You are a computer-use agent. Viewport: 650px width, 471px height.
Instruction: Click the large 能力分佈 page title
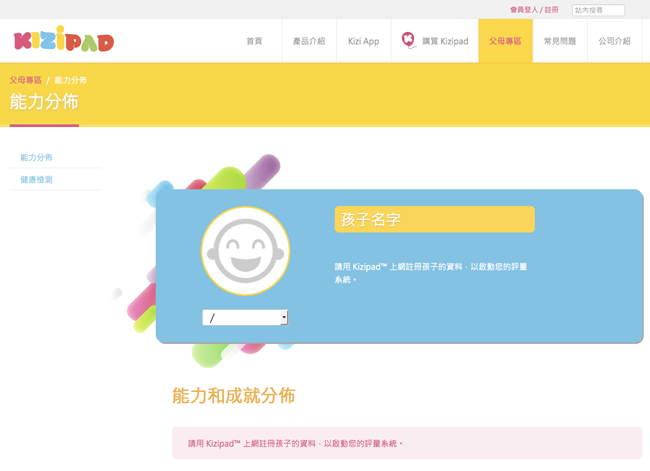44,102
